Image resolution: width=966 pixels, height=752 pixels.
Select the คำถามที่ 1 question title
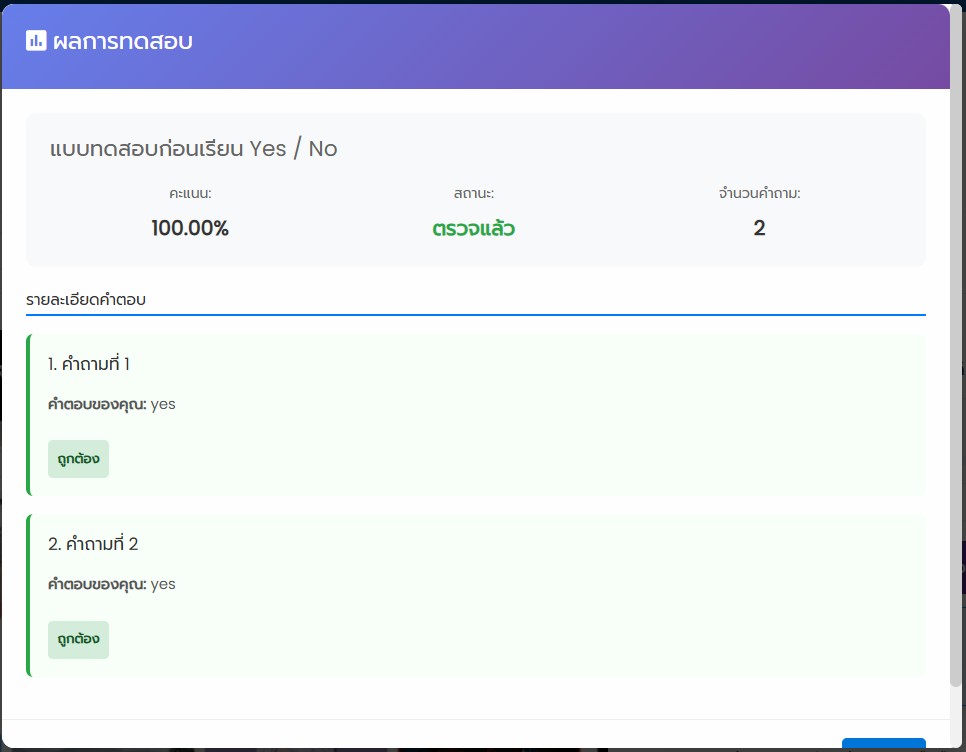point(89,364)
